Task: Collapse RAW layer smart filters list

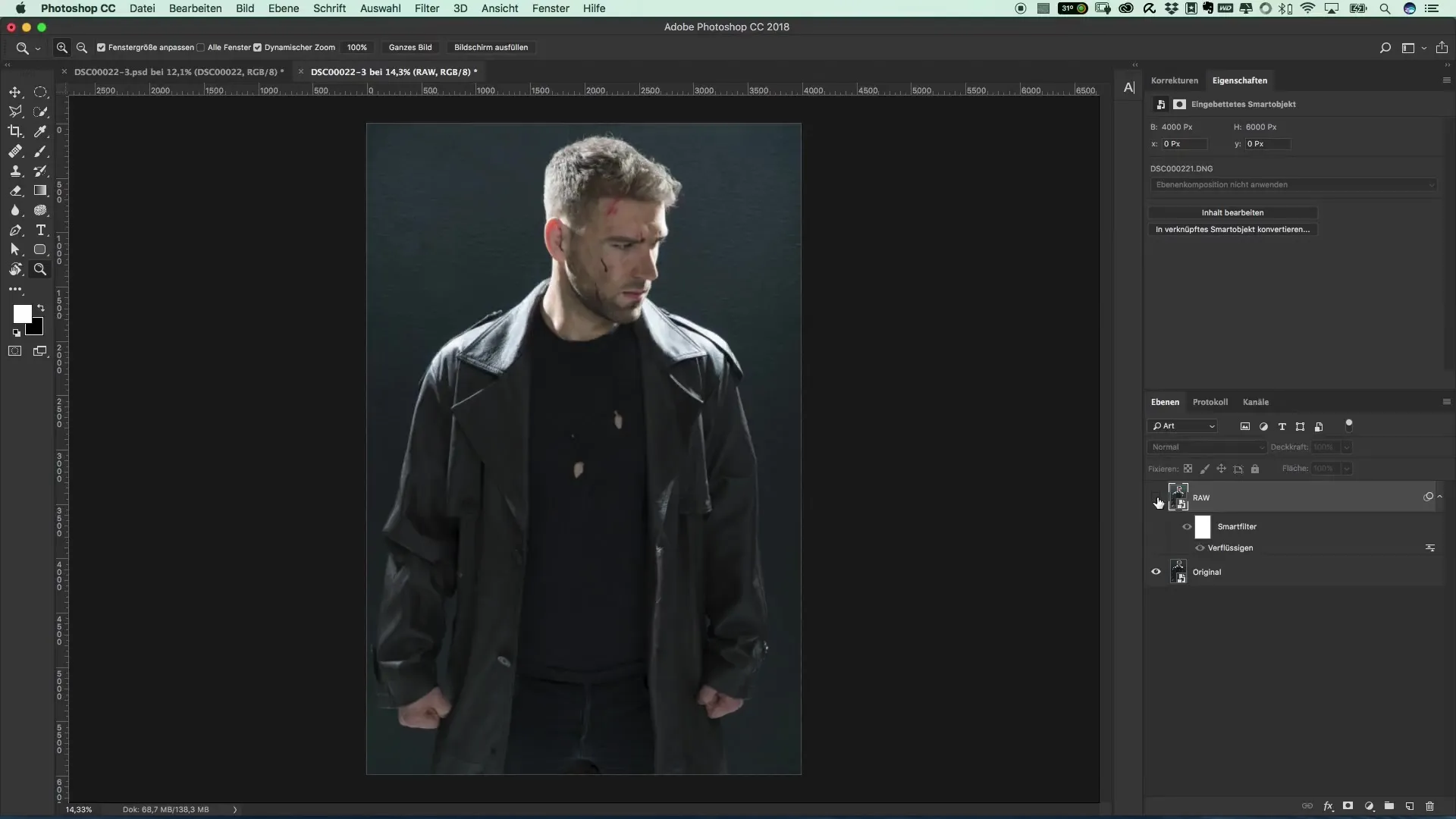Action: [1439, 497]
